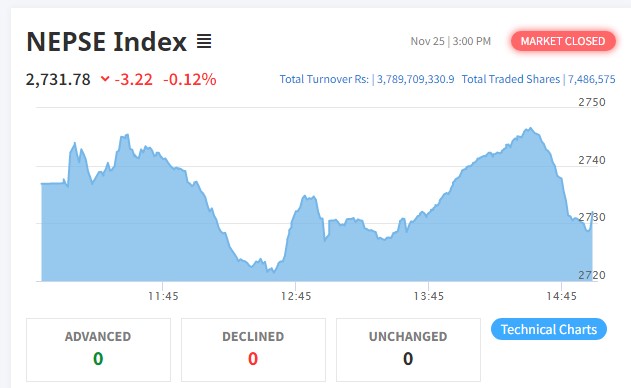Click the MARKET CLOSED badge

563,41
